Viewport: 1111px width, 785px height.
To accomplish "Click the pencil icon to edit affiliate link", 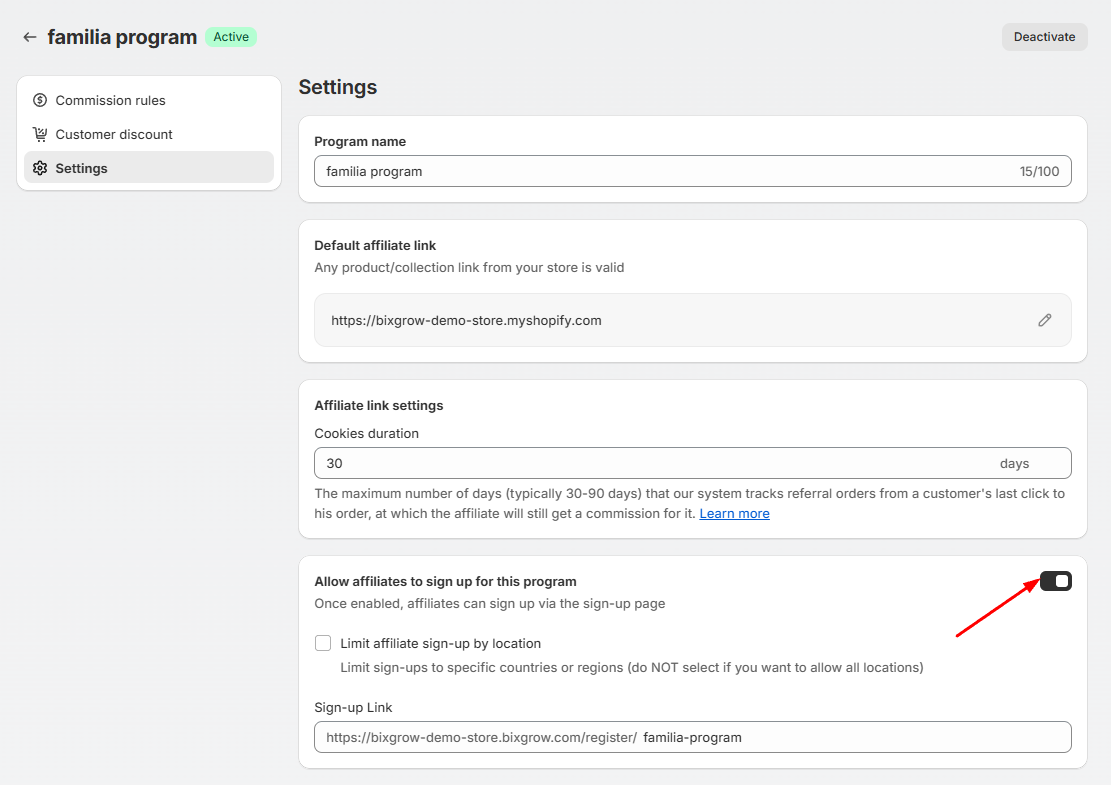I will point(1045,320).
